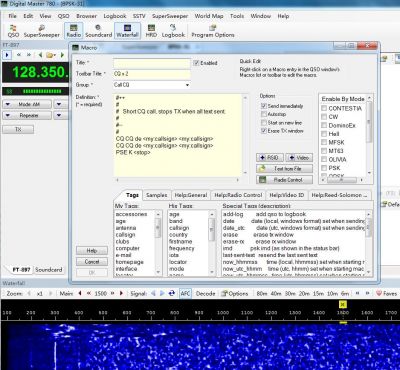The image size is (400, 370).
Task: Click the horizontal scrollbar under Definition
Action: [x=177, y=180]
